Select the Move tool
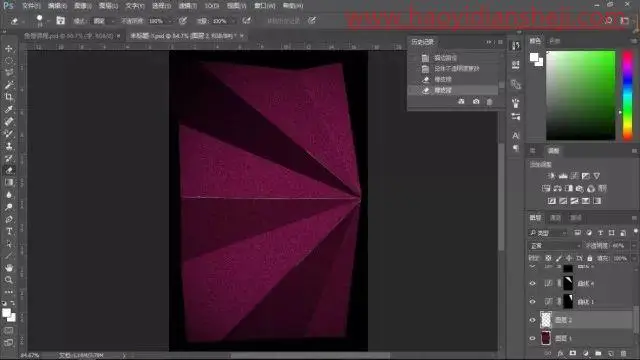The image size is (640, 360). 9,49
